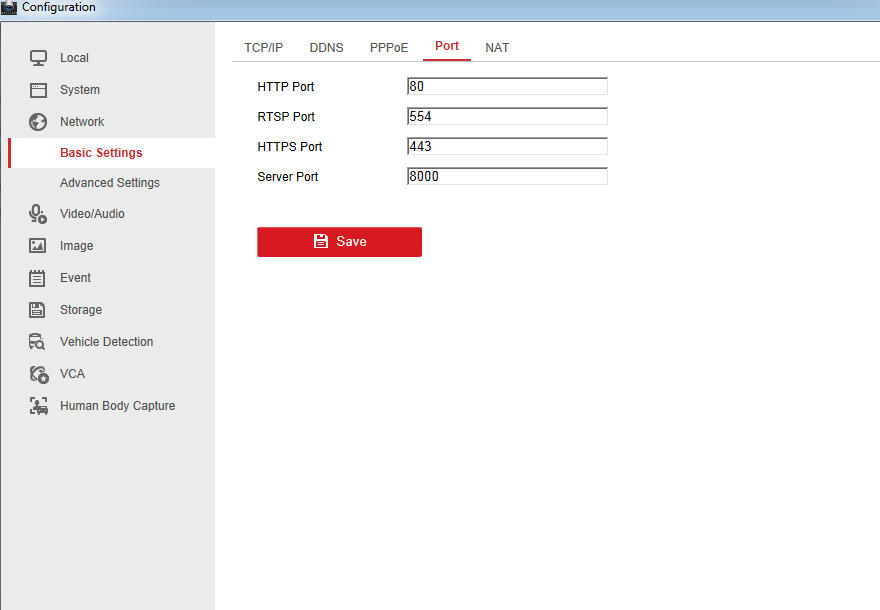The image size is (880, 610).
Task: Focus the HTTP Port input field
Action: click(x=507, y=87)
